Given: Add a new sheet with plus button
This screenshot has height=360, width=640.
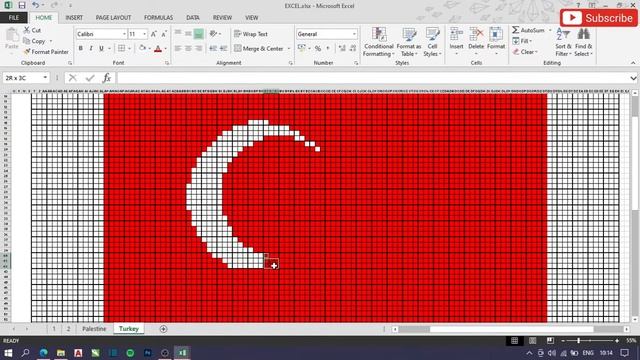Looking at the screenshot, I should point(163,329).
